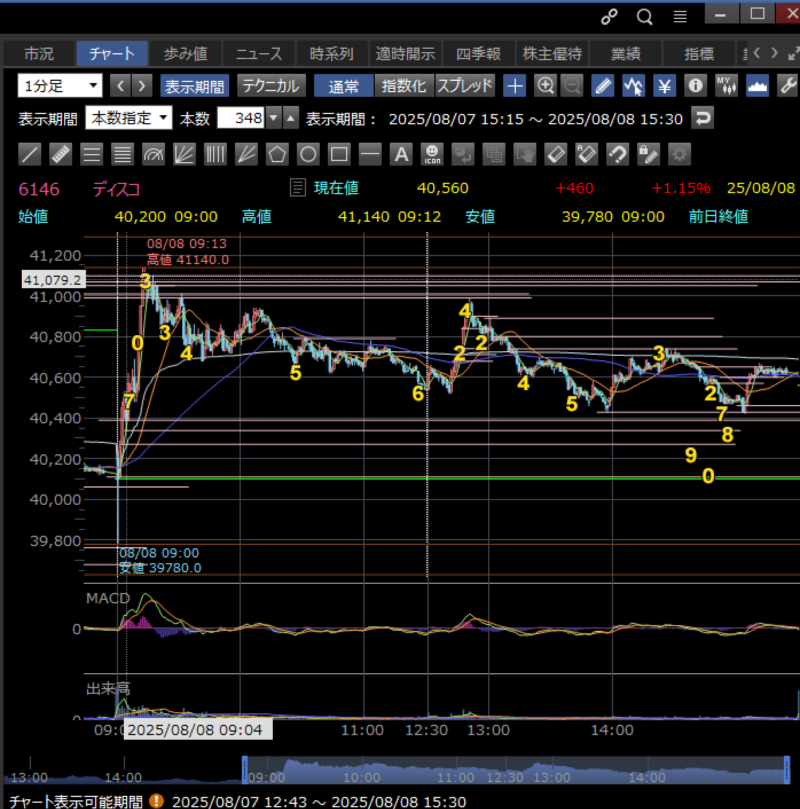
Task: Switch to the 歩み値 tab
Action: click(185, 54)
